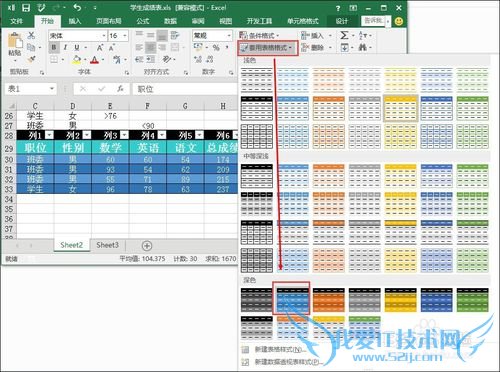Toggle align right
The width and height of the screenshot is (500, 372).
(162, 48)
